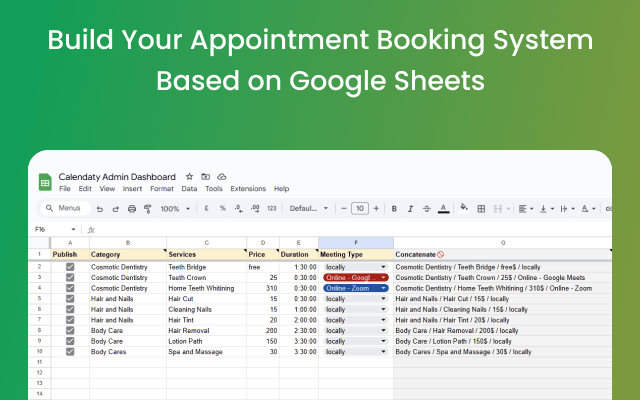This screenshot has width=640, height=400.
Task: Uncheck Publish for Teeth Bridge row
Action: pyautogui.click(x=70, y=267)
